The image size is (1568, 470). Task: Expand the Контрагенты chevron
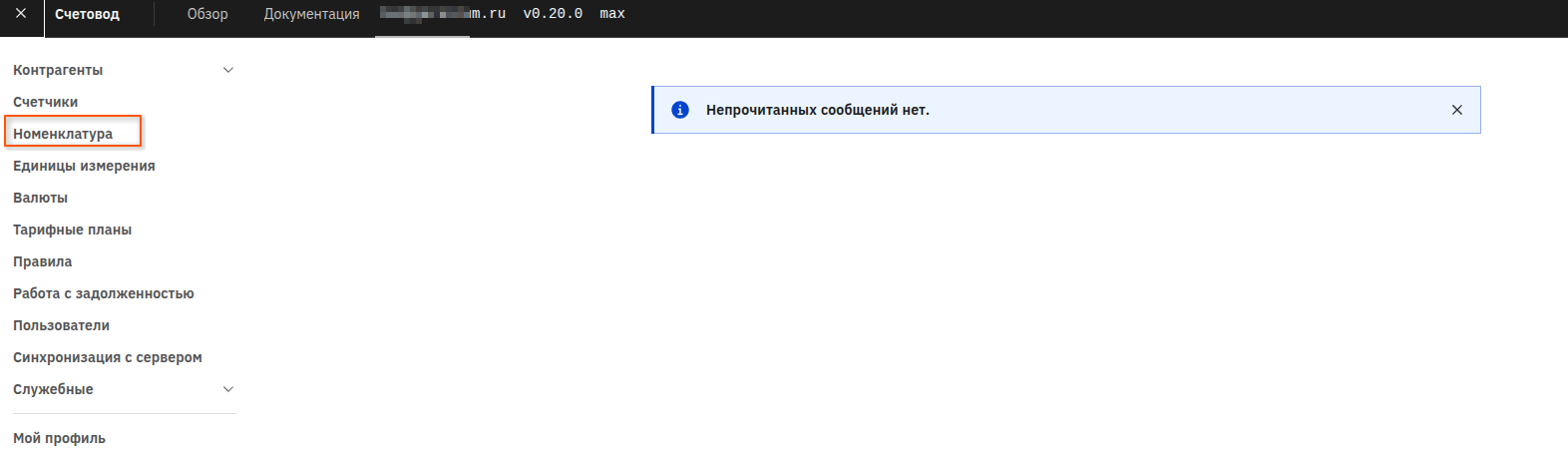click(x=227, y=70)
